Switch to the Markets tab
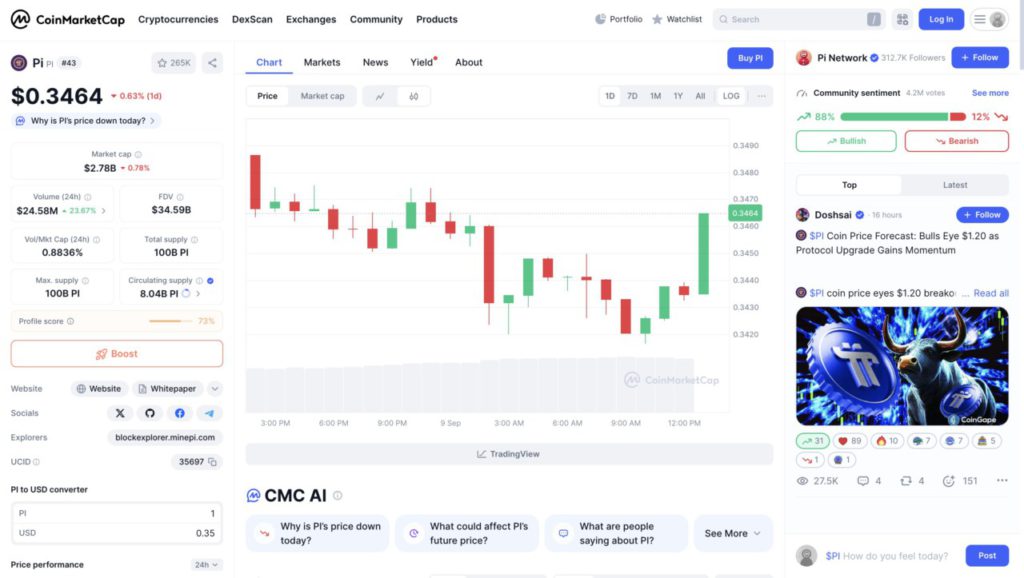 coord(322,62)
